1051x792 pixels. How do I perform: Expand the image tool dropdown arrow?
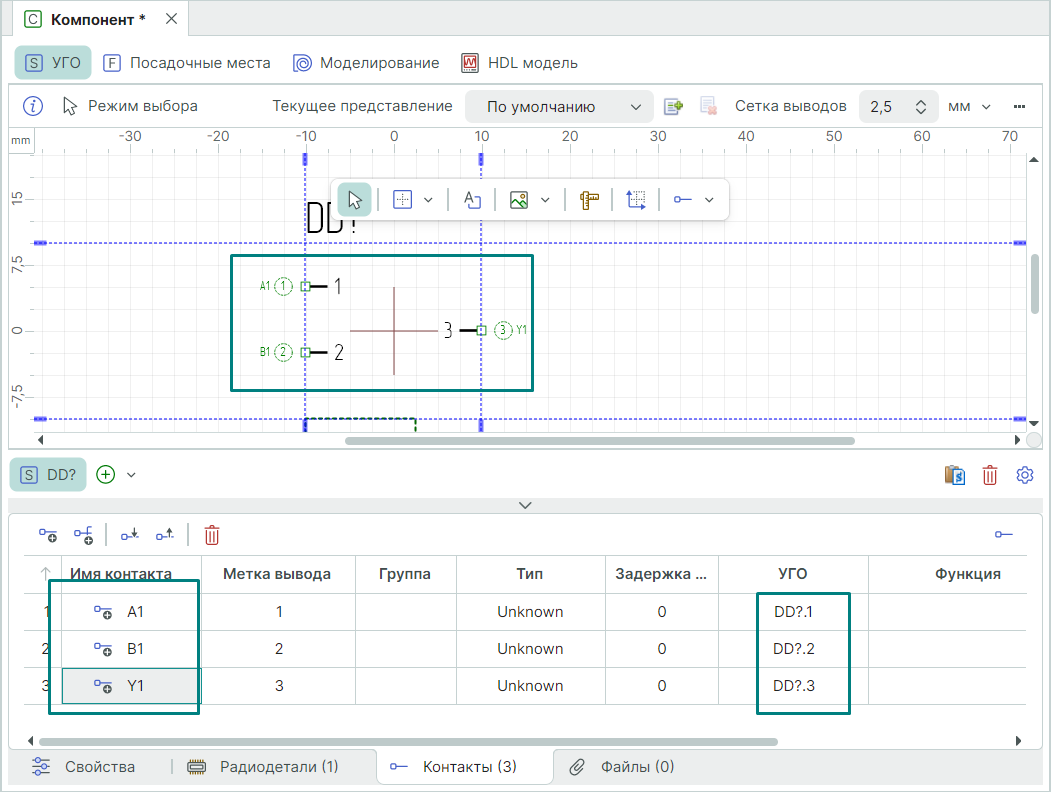(545, 200)
